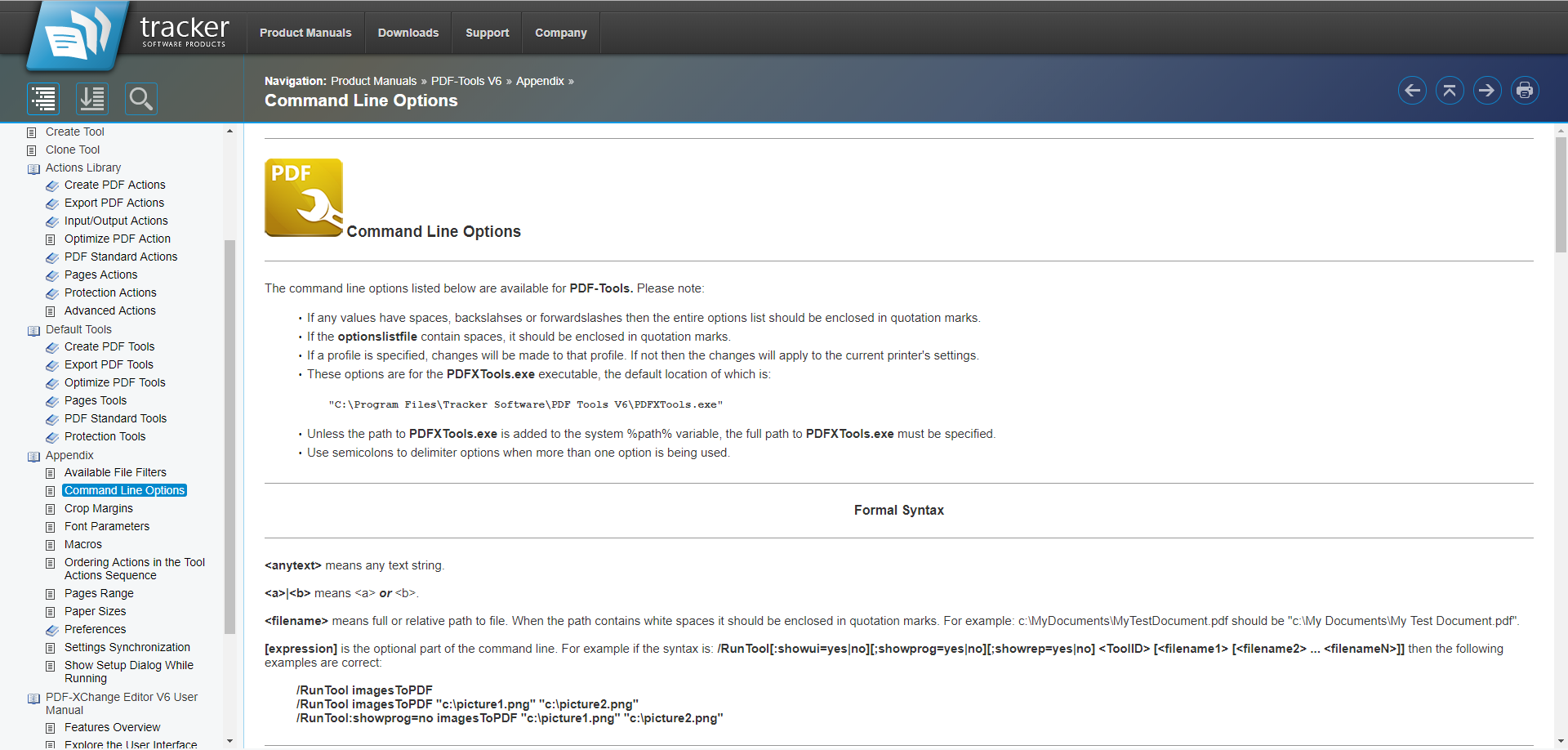Click page icon beside Crop Margins
Viewport: 1568px width, 750px height.
coord(51,509)
